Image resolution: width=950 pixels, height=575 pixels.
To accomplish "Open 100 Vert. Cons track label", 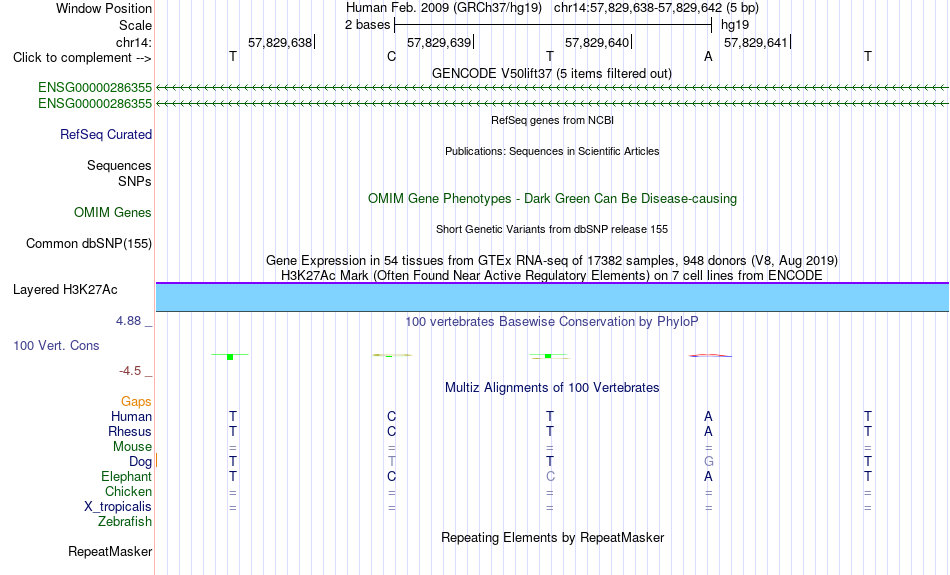I will (x=56, y=345).
